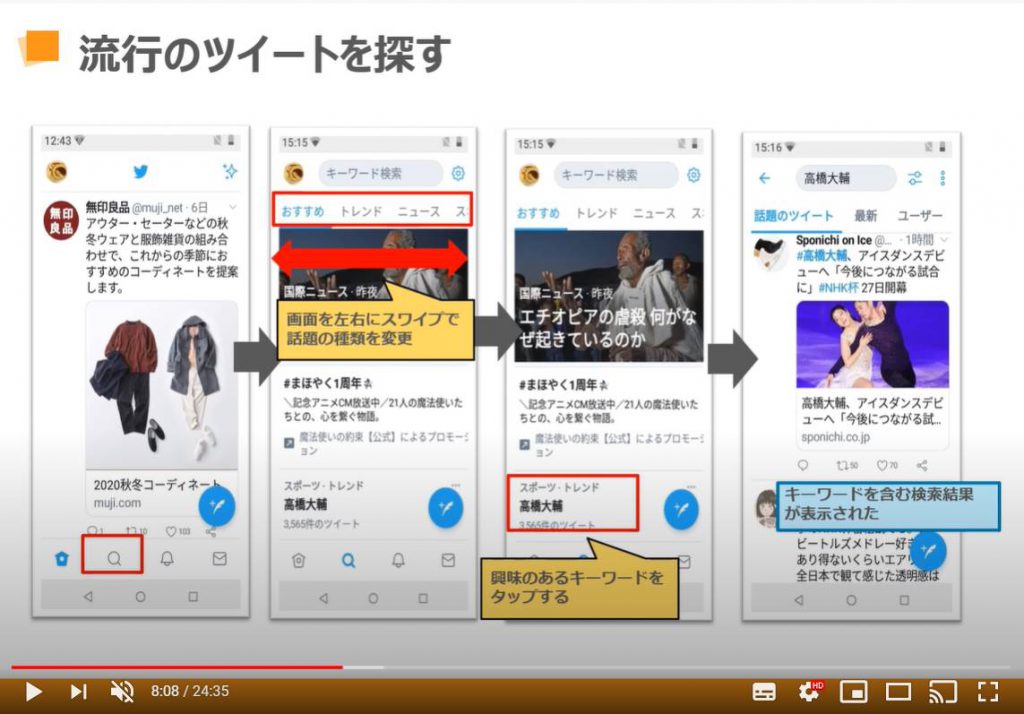Tap the home icon in first phone
The width and height of the screenshot is (1024, 714).
point(62,559)
